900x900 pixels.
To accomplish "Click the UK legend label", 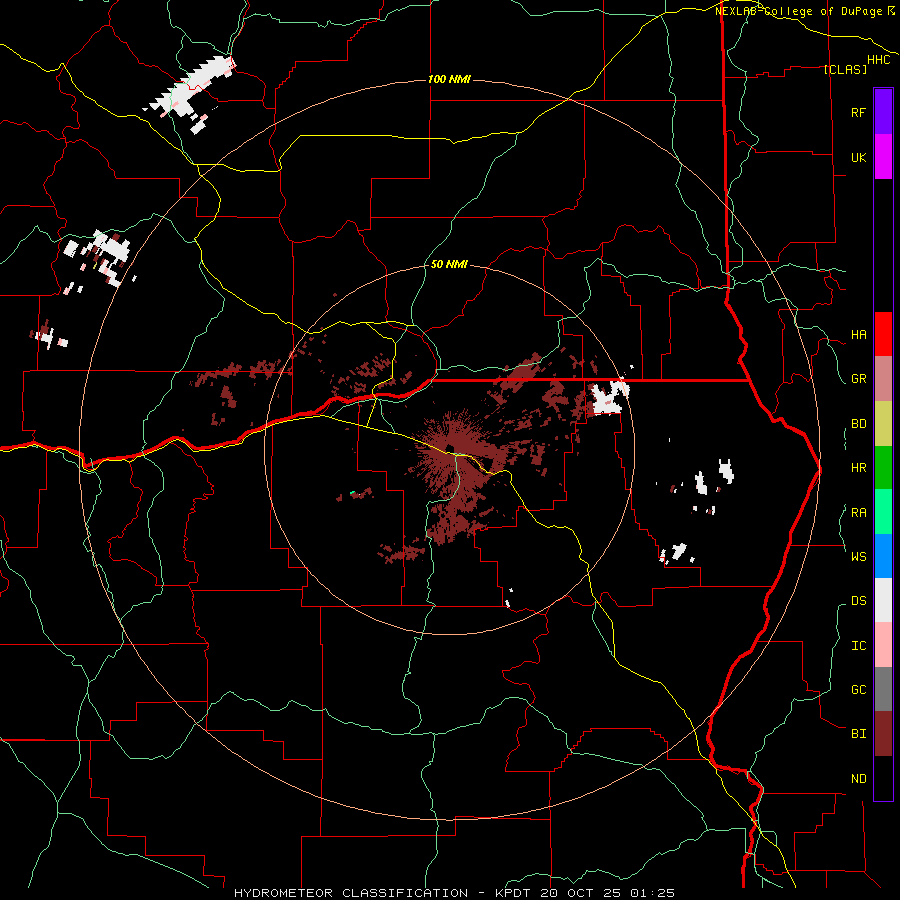I will coord(858,157).
